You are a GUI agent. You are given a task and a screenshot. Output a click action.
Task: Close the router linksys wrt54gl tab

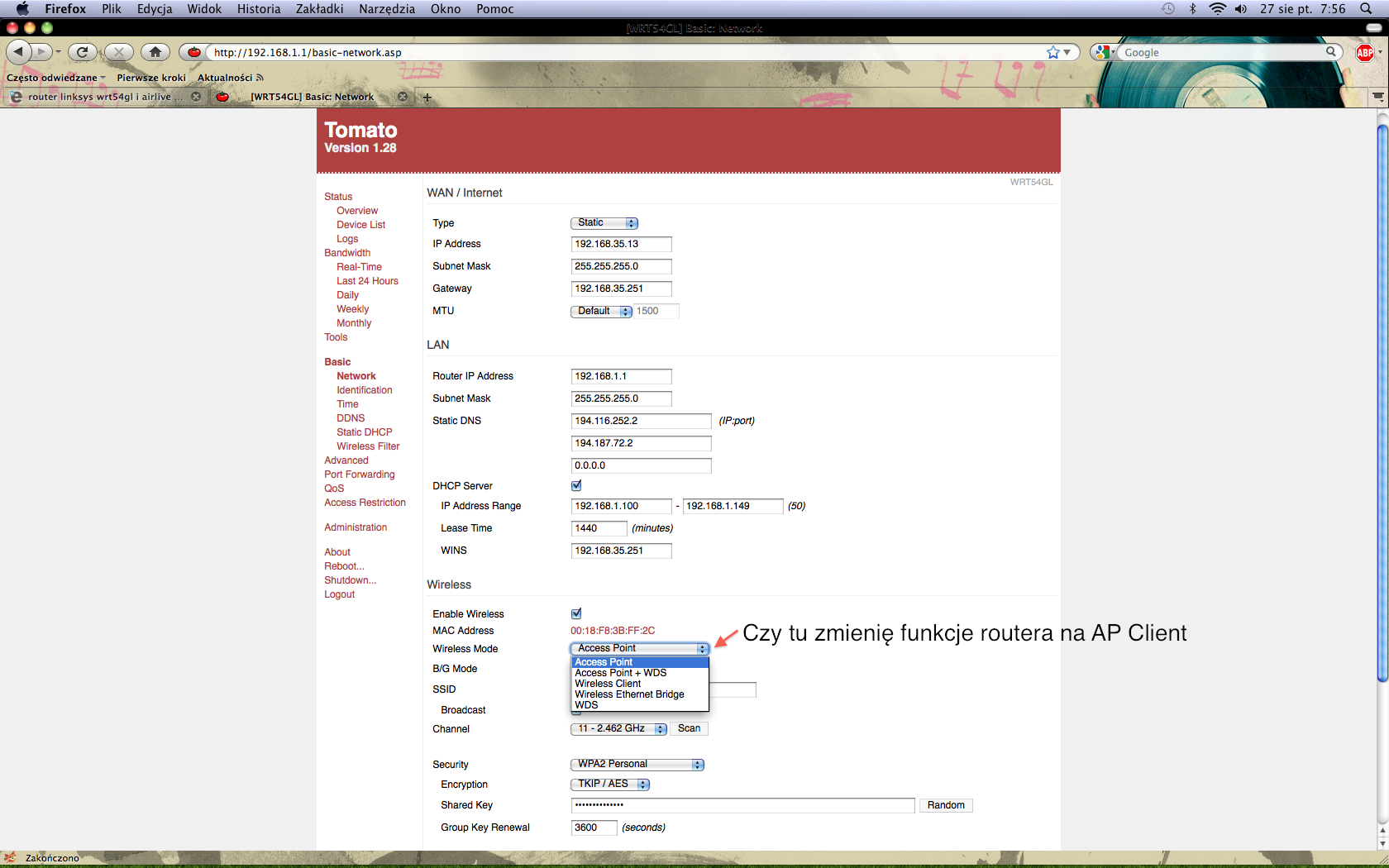[196, 97]
